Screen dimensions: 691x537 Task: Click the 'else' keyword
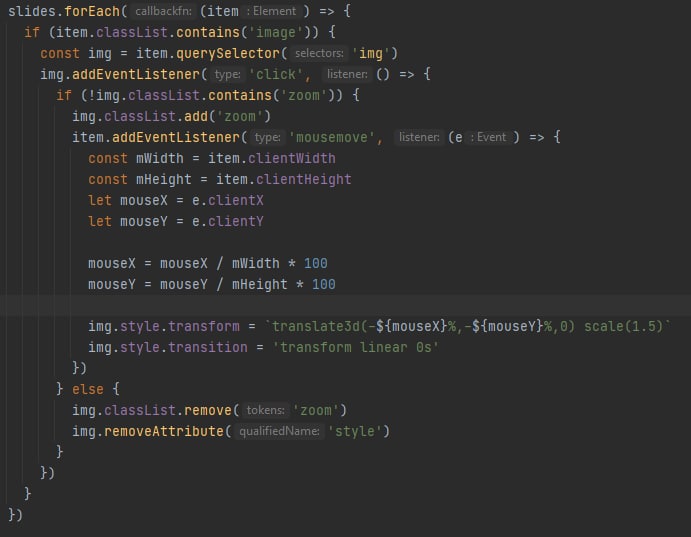(x=88, y=389)
